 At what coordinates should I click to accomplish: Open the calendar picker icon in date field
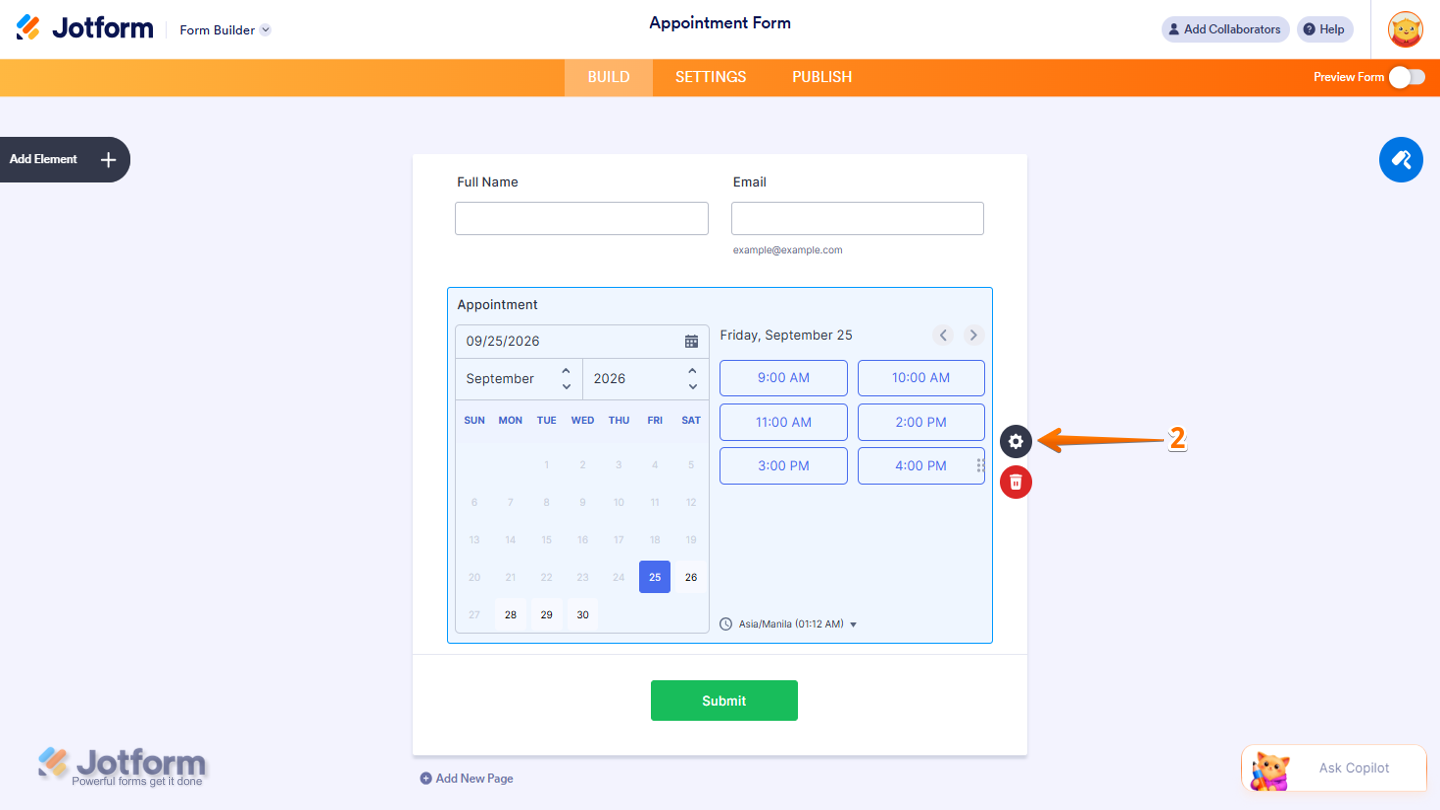tap(691, 341)
